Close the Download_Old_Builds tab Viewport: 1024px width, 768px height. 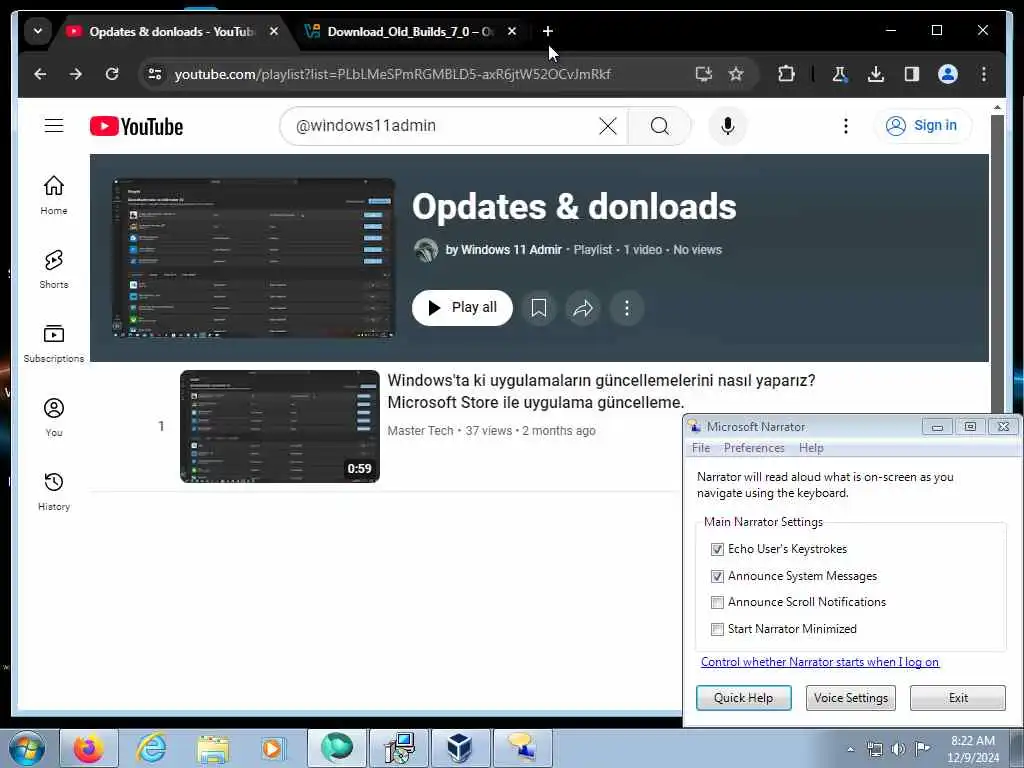pyautogui.click(x=512, y=31)
